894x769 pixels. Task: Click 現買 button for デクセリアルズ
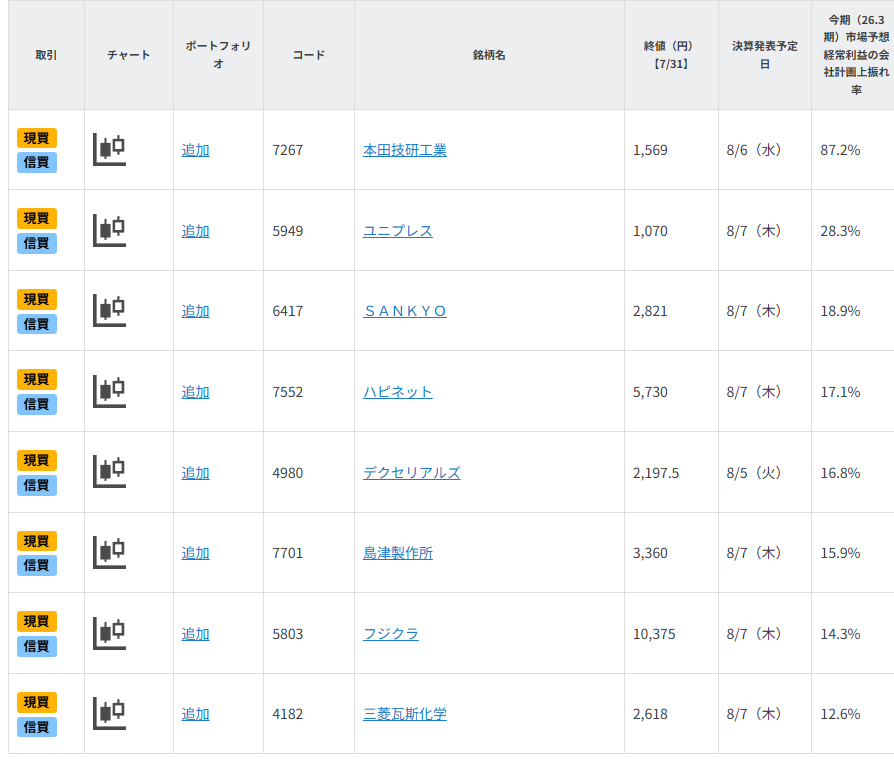click(36, 460)
